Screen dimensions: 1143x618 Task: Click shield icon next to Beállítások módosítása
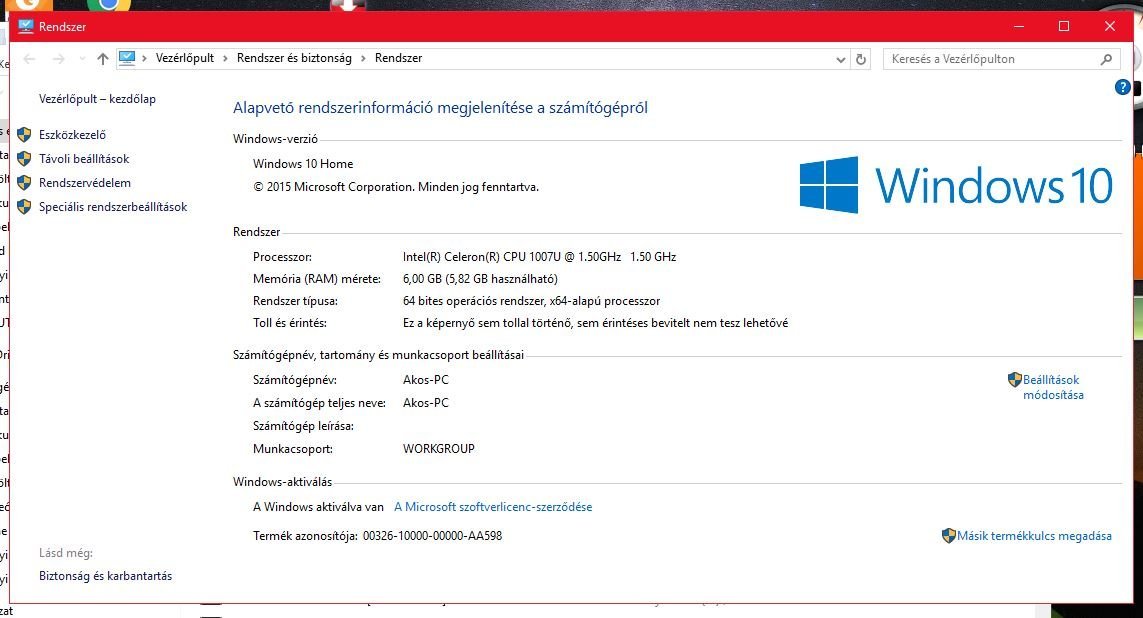(x=1015, y=380)
